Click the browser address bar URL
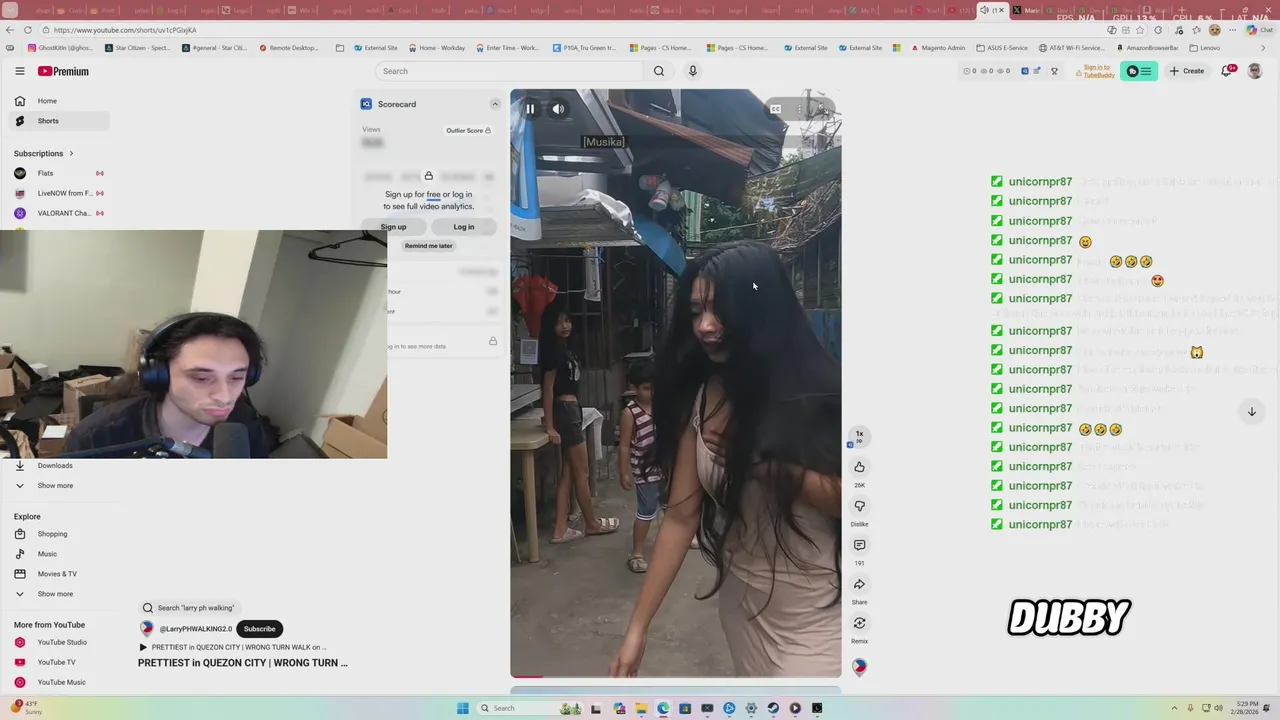1280x720 pixels. click(x=125, y=30)
